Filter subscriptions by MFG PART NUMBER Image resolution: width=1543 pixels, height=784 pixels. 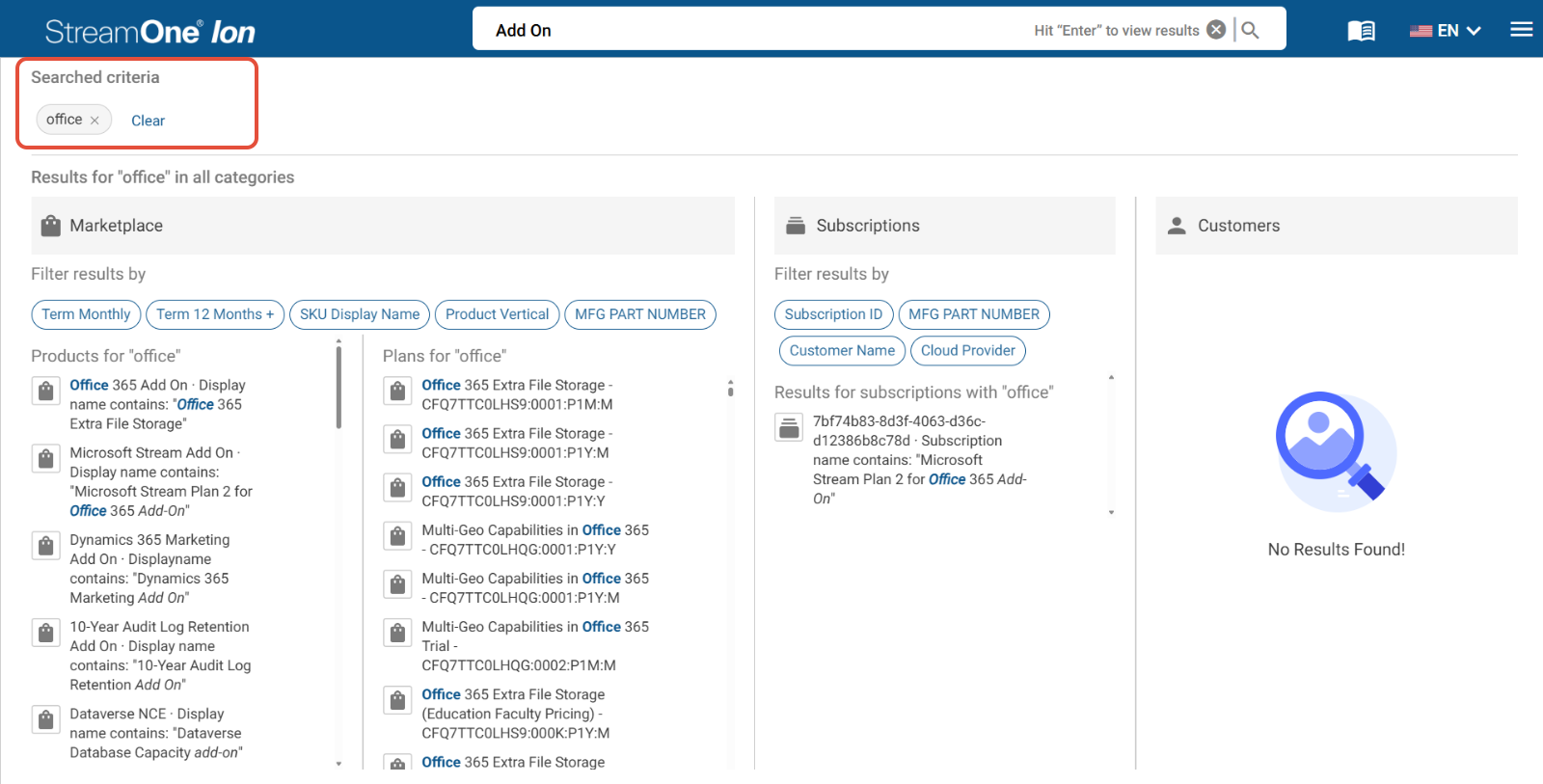coord(974,314)
